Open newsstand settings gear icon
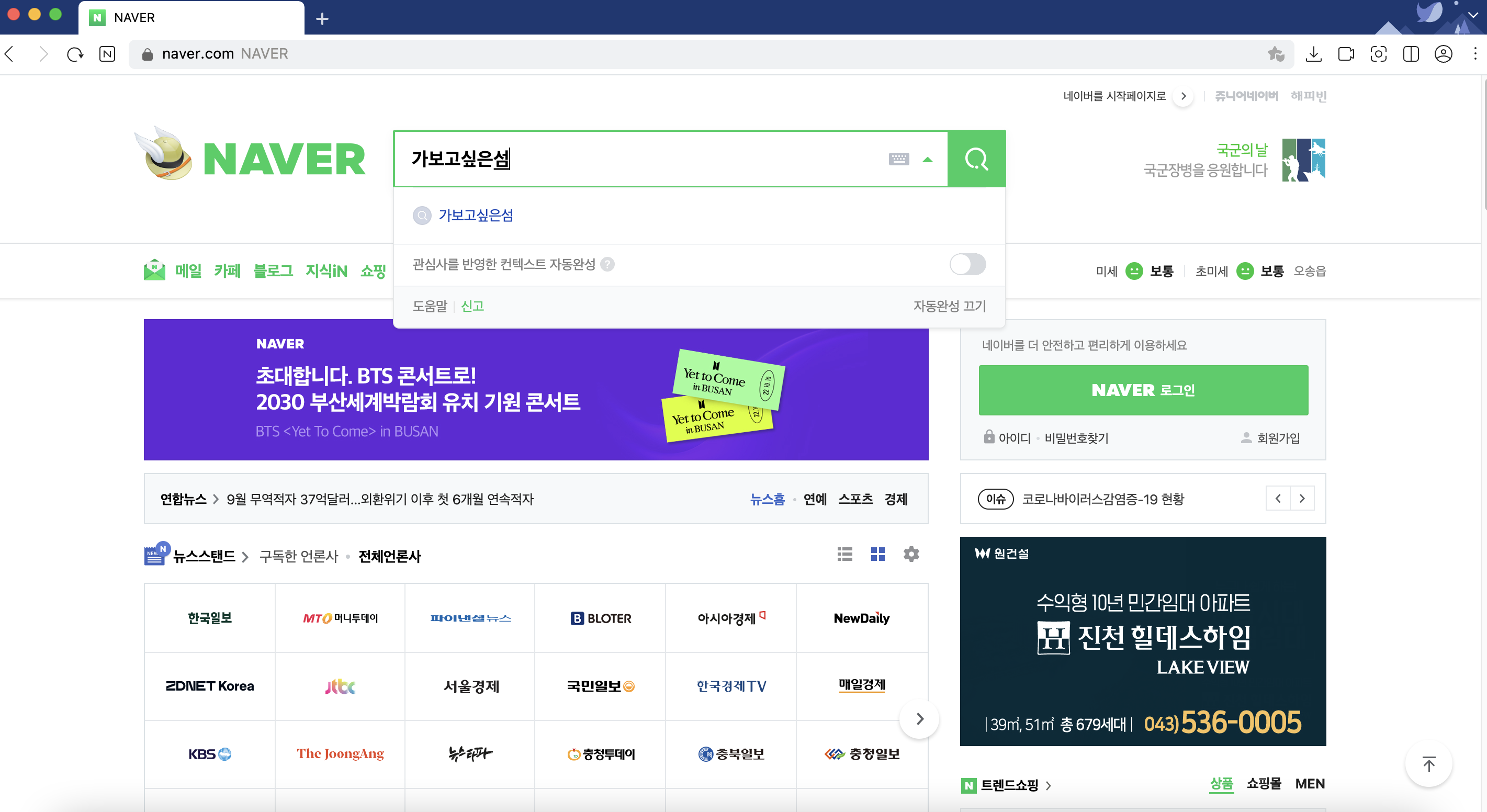The image size is (1487, 812). [x=911, y=555]
